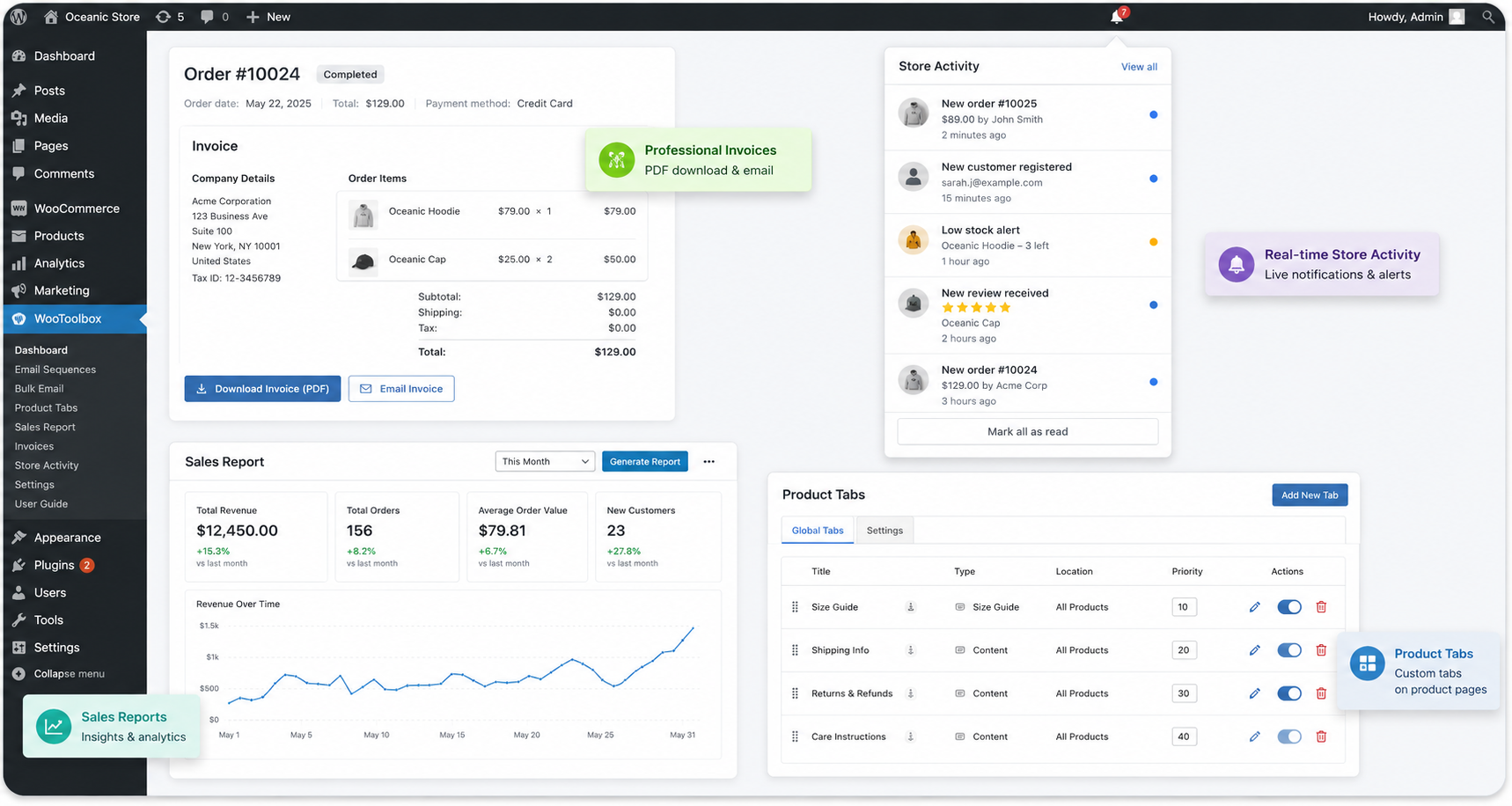Click the notification bell with 7 badge

pos(1118,17)
